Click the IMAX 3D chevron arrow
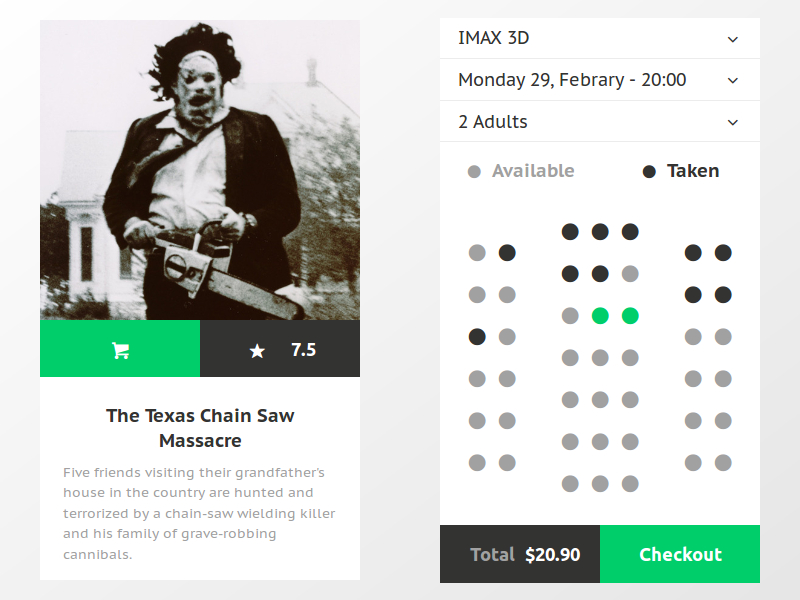Viewport: 800px width, 600px height. pos(733,40)
